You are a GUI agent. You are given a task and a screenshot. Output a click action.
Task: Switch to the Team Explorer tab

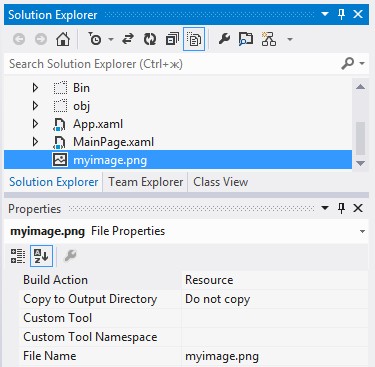point(146,182)
